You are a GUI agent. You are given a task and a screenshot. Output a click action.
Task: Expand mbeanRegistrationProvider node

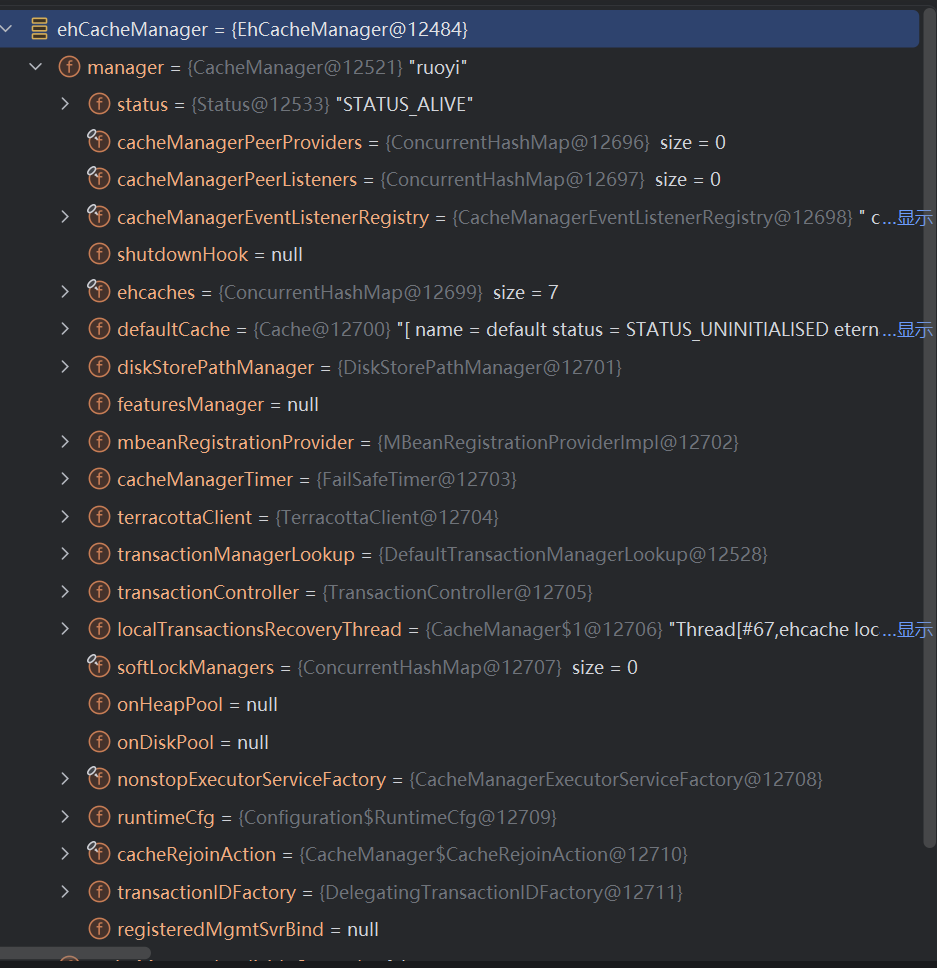pos(65,441)
